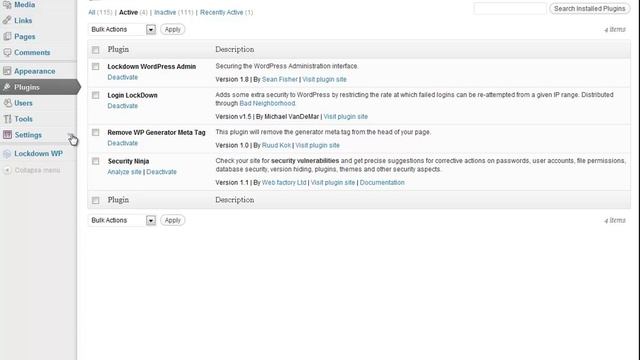Check the Login LockDown plugin checkbox

tap(96, 95)
